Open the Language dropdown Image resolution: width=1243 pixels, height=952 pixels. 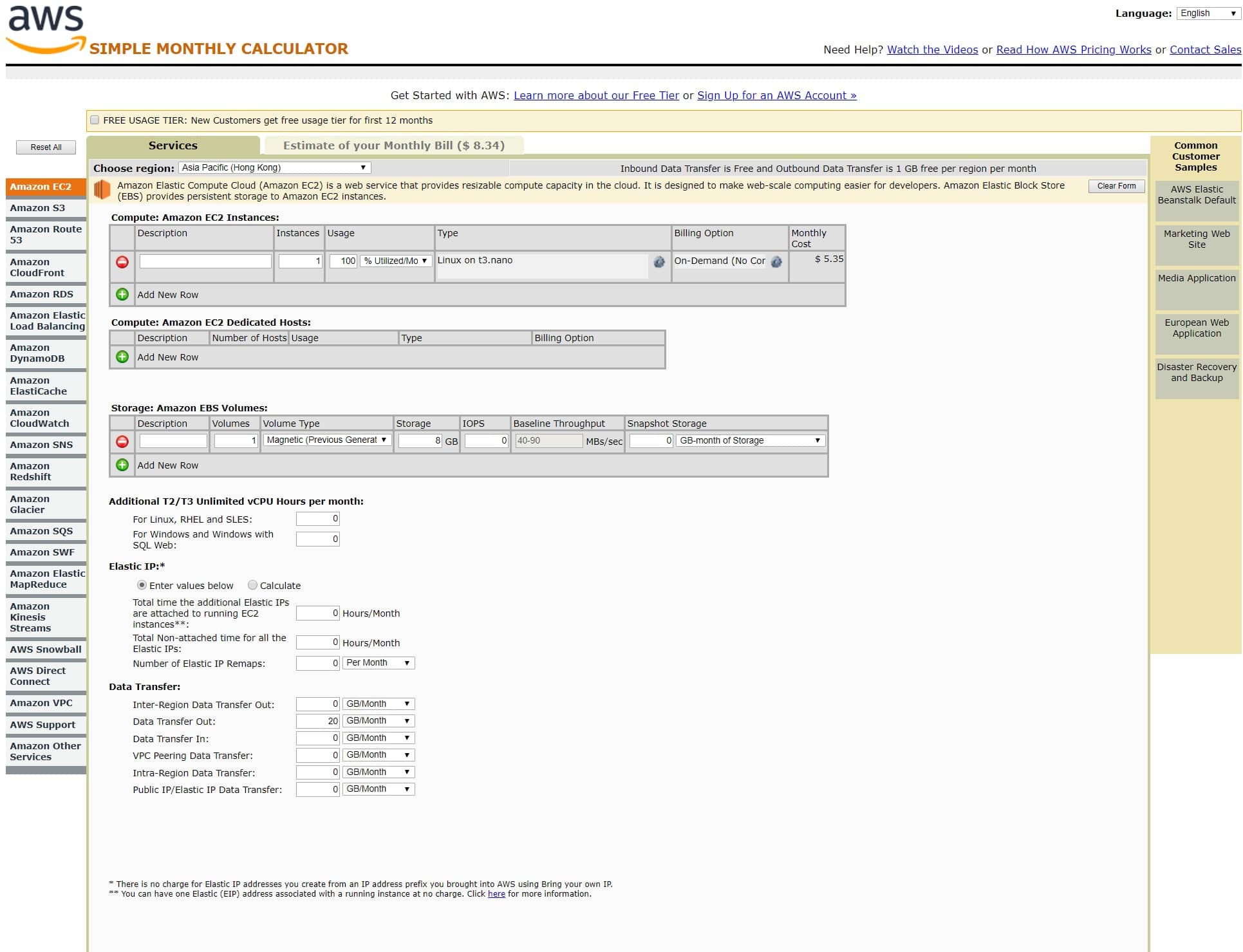point(1208,14)
